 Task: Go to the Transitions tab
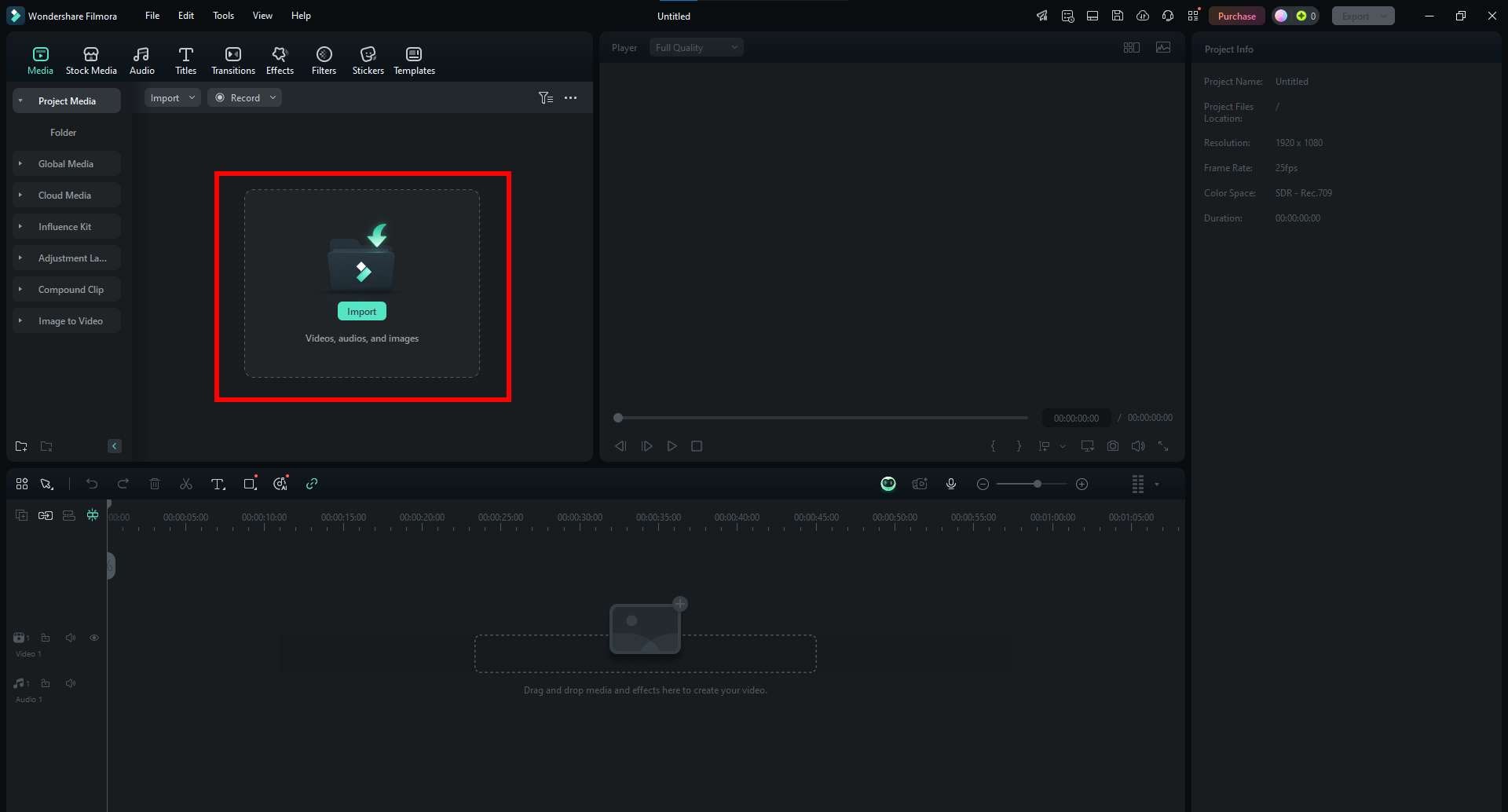coord(233,60)
